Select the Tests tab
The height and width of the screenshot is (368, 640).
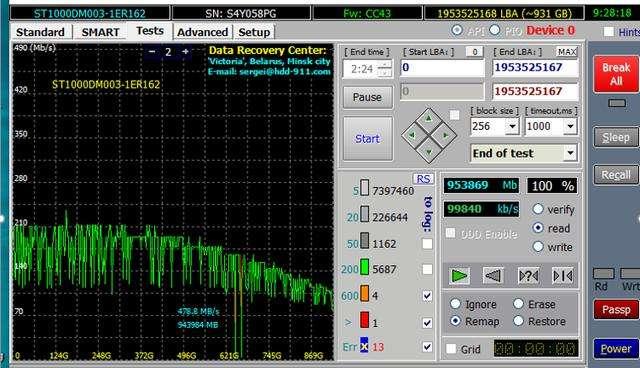click(x=150, y=31)
